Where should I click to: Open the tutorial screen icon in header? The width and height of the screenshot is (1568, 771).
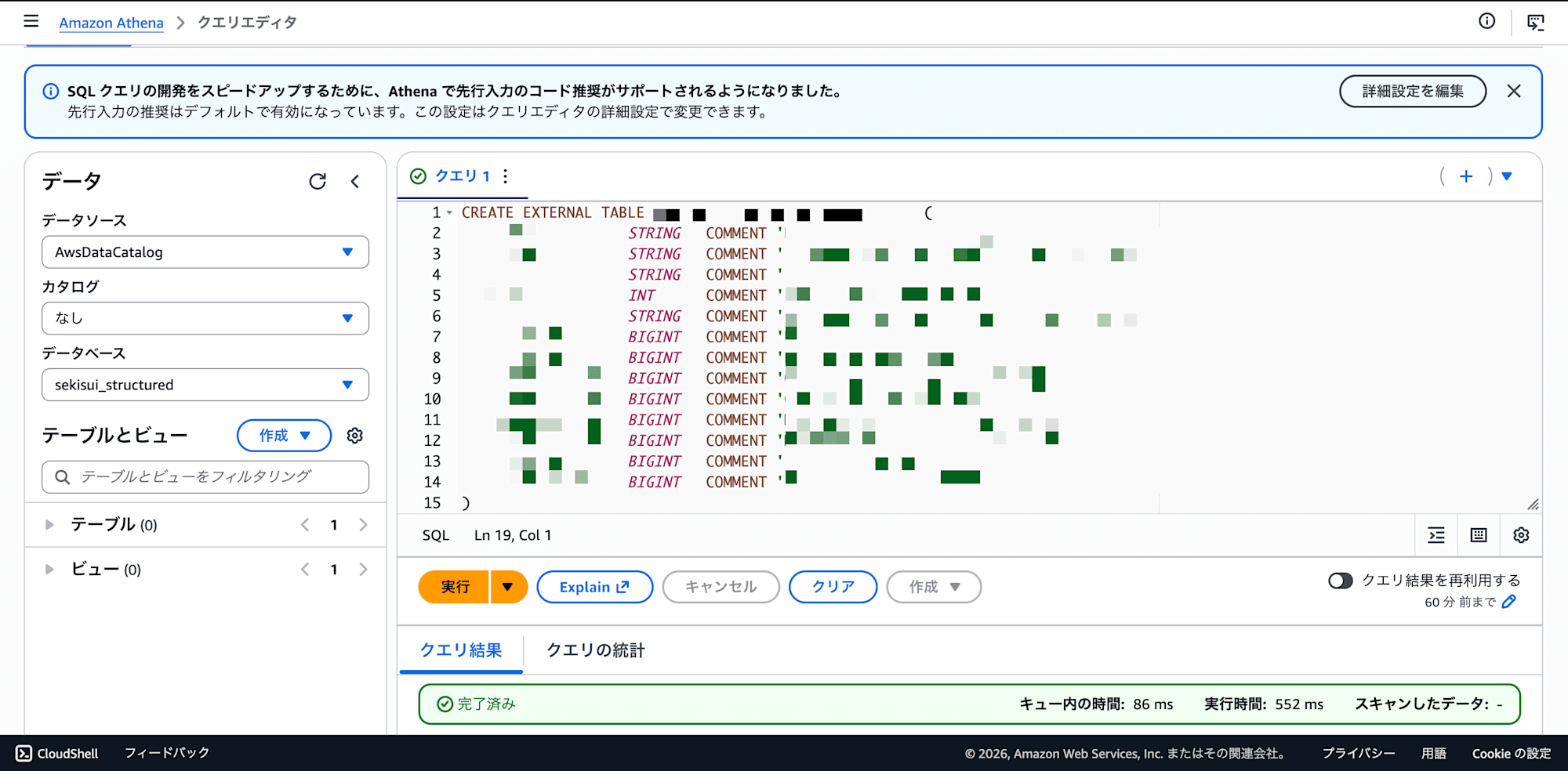[x=1535, y=22]
